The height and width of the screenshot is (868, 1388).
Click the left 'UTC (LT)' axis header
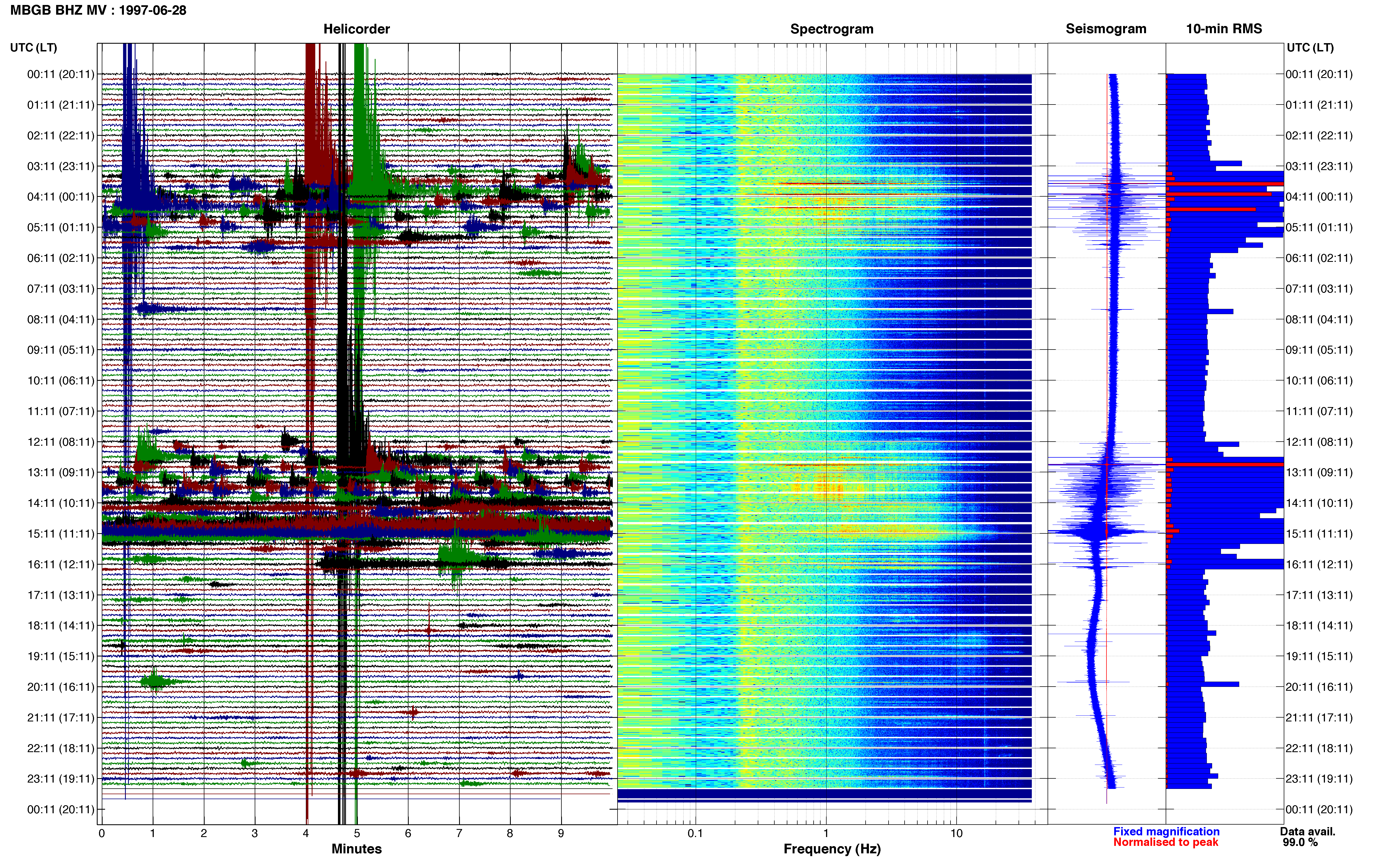point(34,48)
